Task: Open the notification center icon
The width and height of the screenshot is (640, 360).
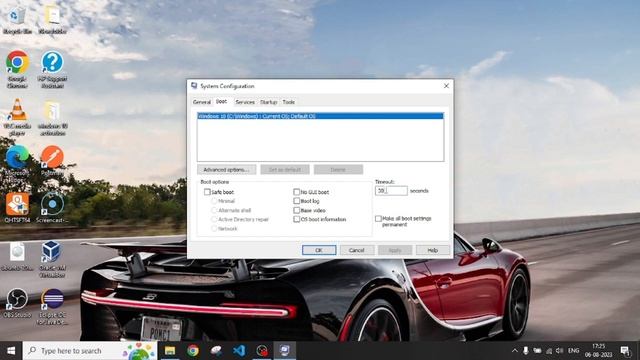Action: [x=625, y=351]
